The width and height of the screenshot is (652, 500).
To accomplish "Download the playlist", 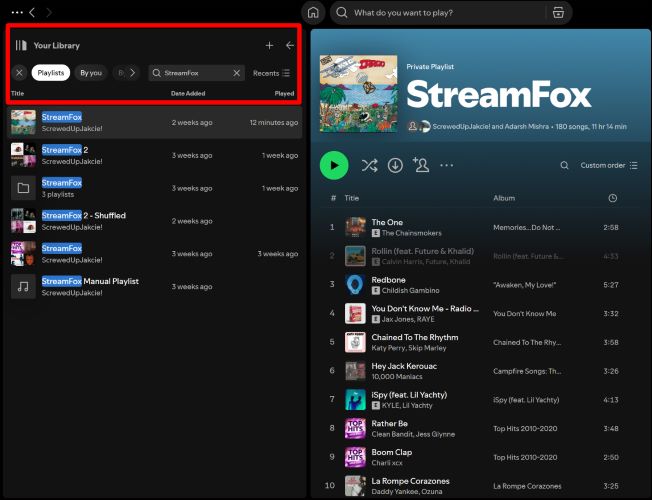I will click(x=395, y=165).
